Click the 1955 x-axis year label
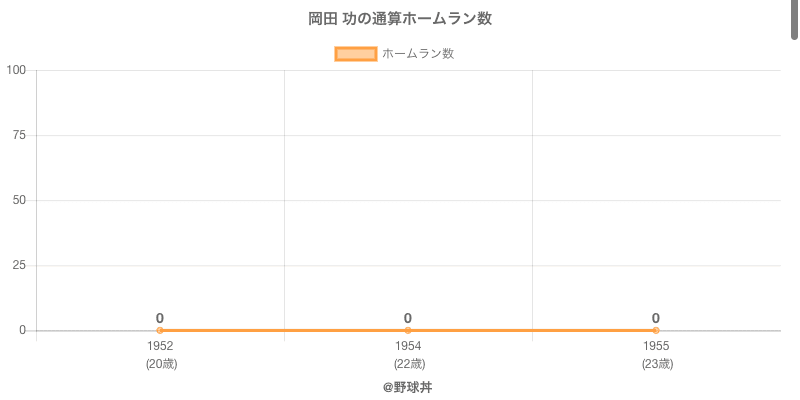This screenshot has width=800, height=400. pyautogui.click(x=656, y=346)
